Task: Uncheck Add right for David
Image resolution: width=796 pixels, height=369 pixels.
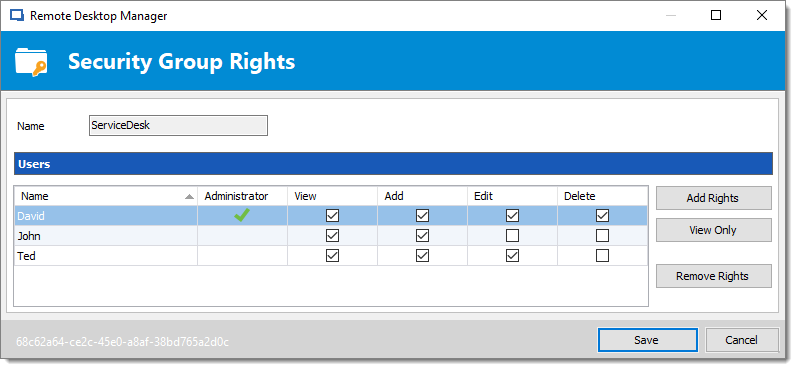Action: coord(422,216)
